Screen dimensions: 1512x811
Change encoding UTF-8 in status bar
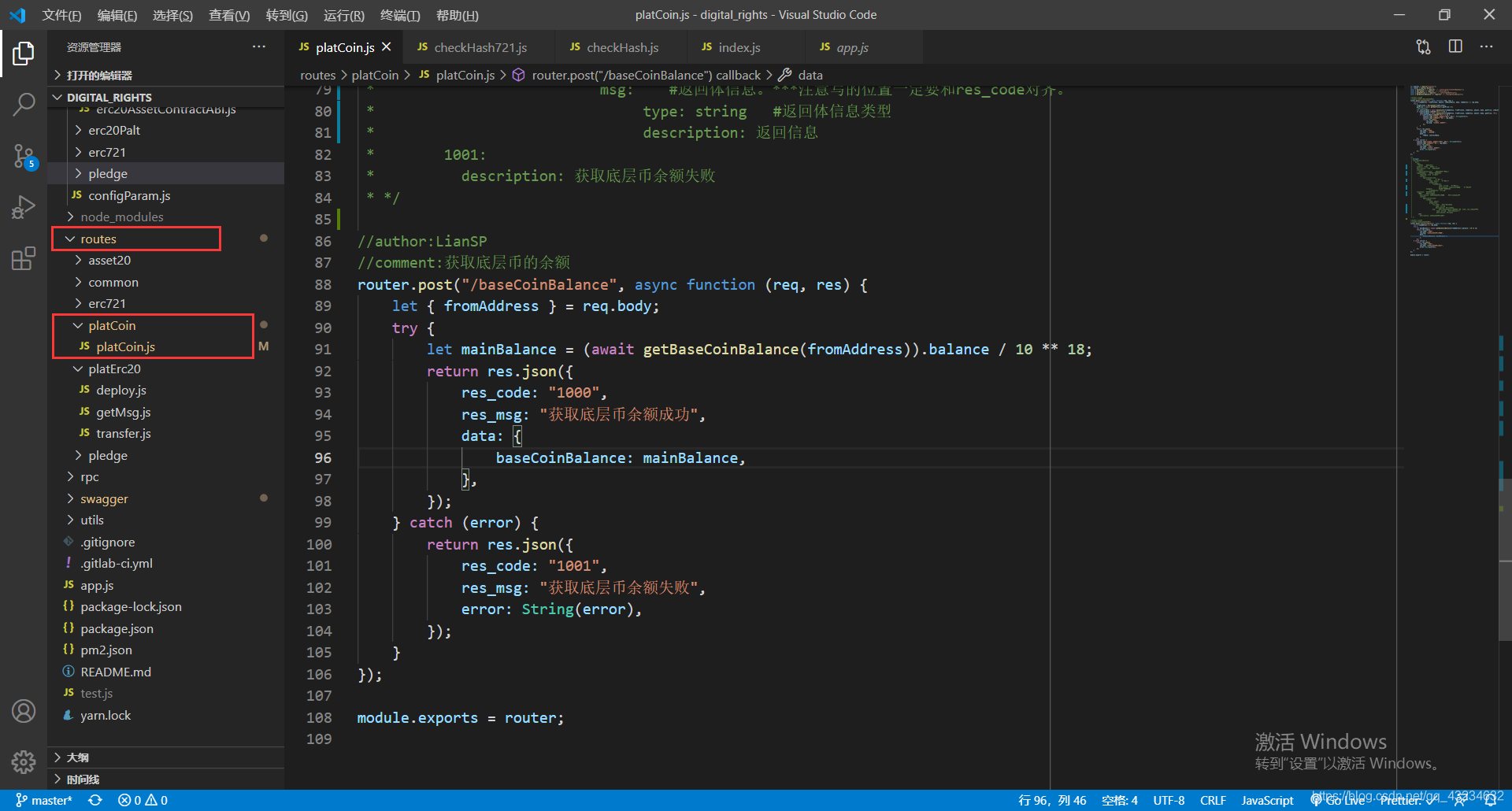coord(1169,800)
